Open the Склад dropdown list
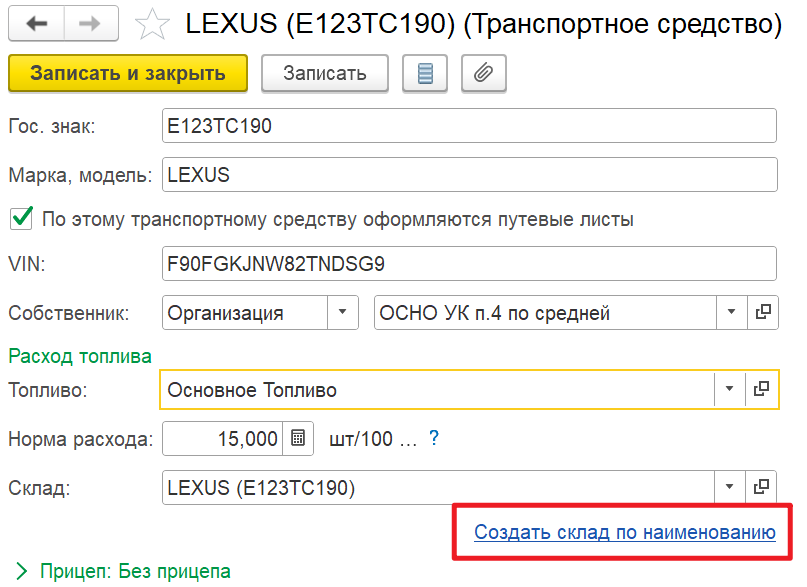 point(729,487)
